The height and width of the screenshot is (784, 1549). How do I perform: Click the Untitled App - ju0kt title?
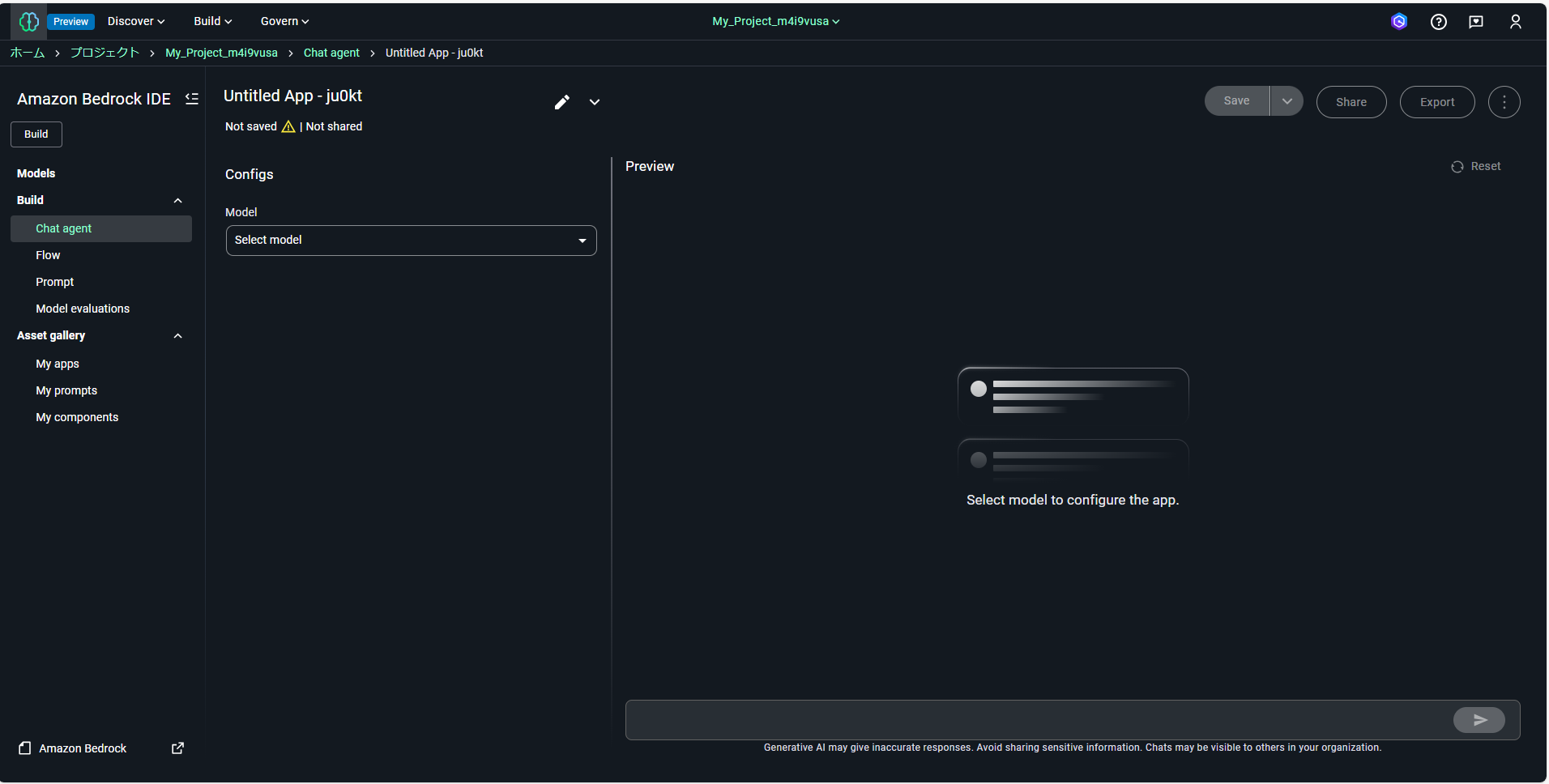292,96
